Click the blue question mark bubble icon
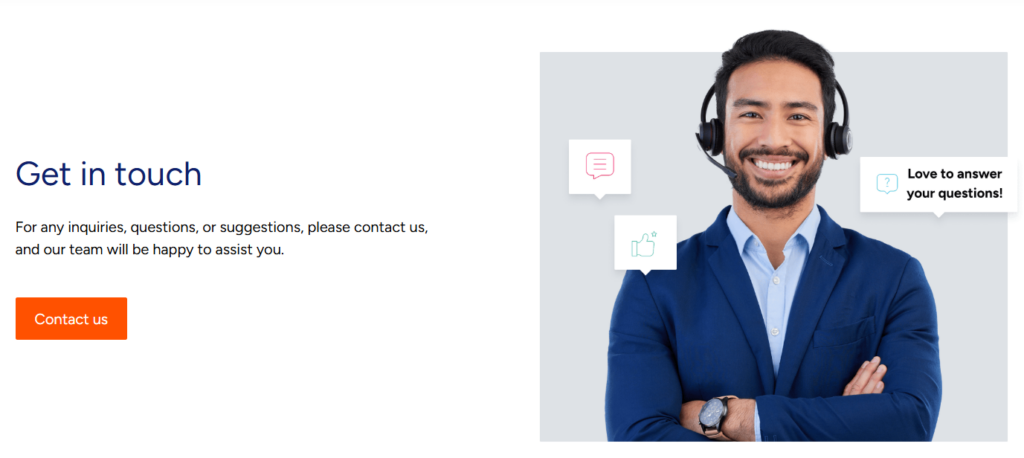The height and width of the screenshot is (458, 1024). pos(887,184)
